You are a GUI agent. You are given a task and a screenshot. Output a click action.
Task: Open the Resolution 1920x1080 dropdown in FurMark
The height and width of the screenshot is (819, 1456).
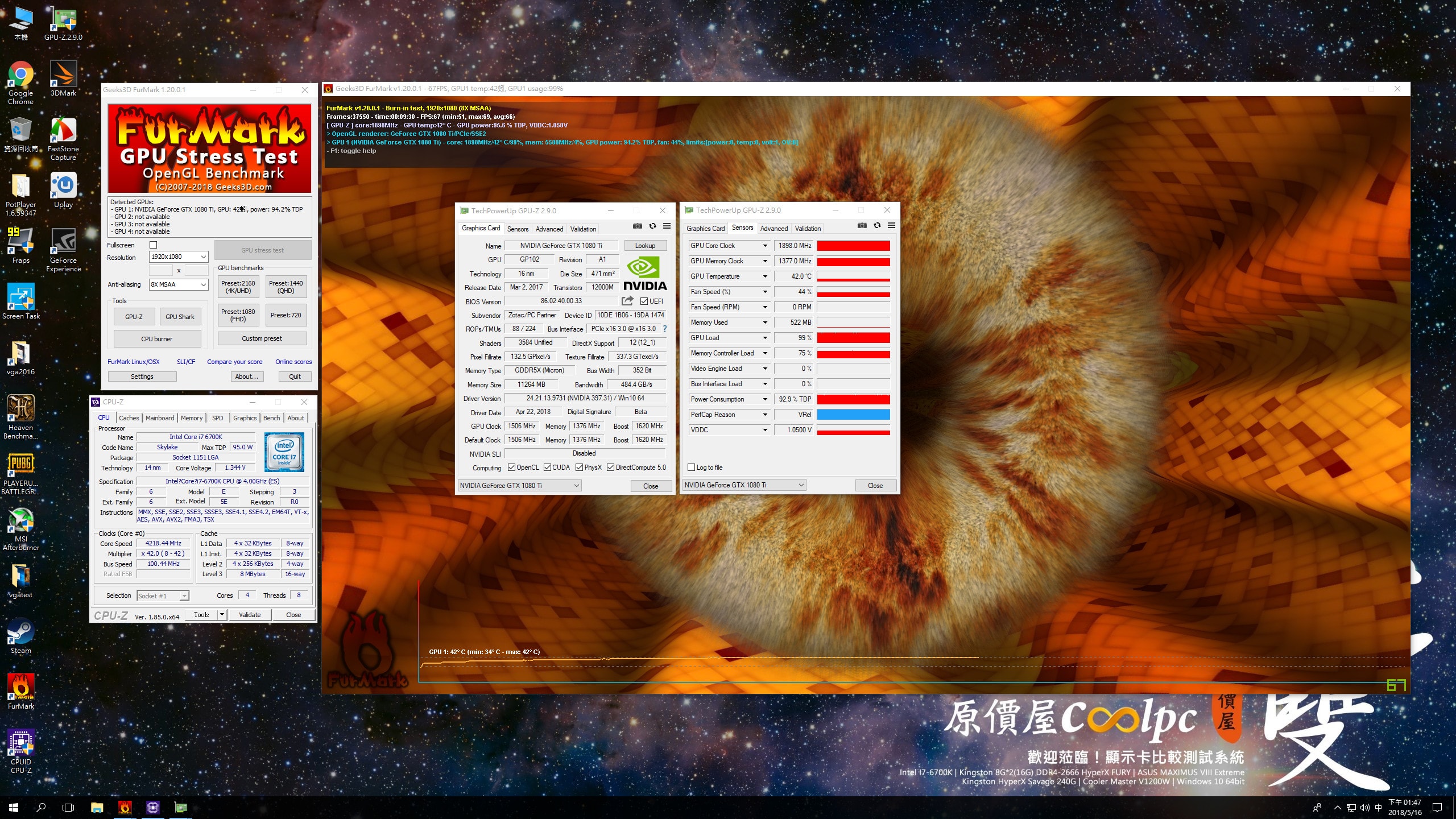tap(179, 257)
